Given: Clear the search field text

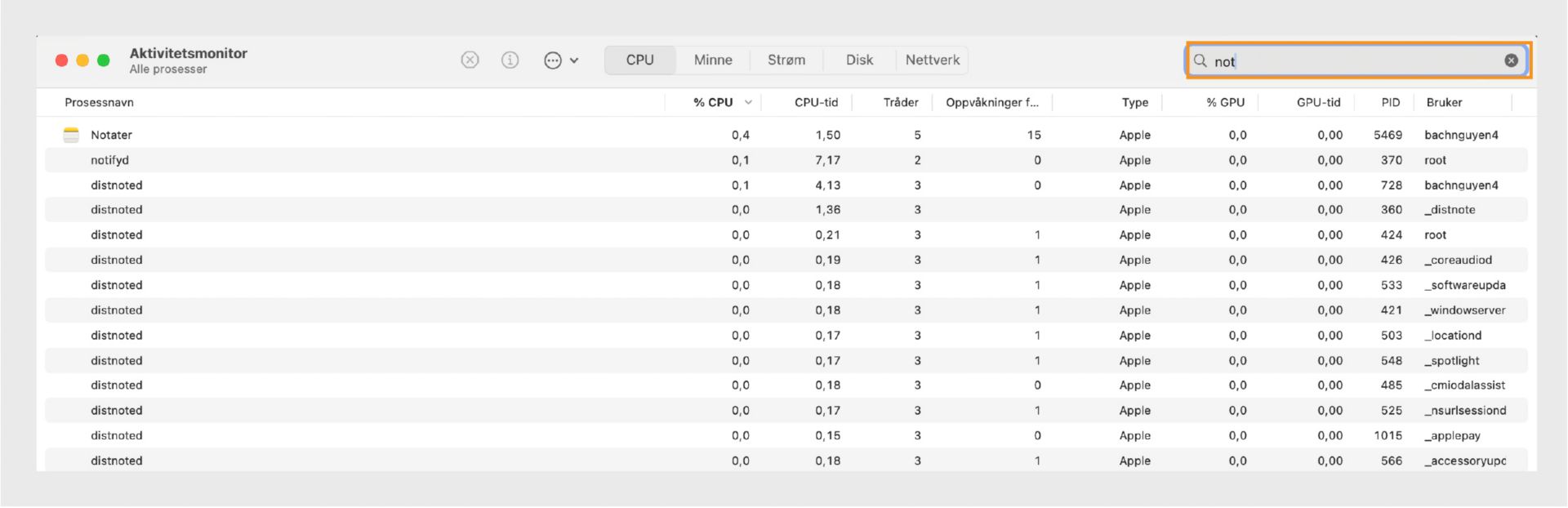Looking at the screenshot, I should coord(1511,60).
